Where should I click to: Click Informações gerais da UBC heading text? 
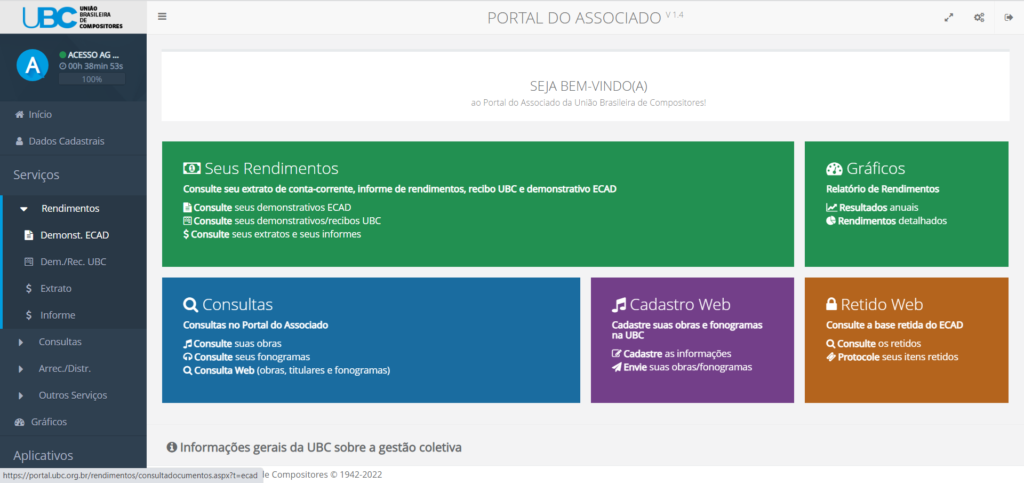tap(321, 448)
